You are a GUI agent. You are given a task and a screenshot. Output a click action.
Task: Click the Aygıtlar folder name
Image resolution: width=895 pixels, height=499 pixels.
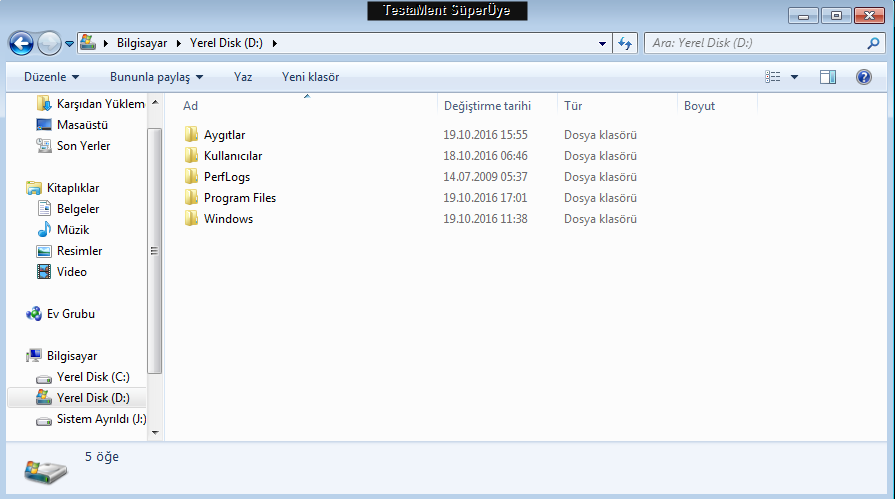(224, 135)
